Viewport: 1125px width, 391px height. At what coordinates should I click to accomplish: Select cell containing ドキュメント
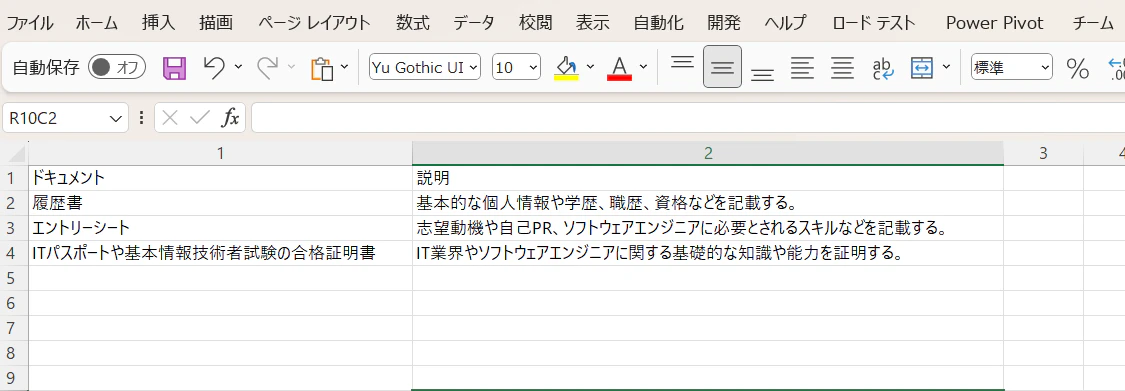pyautogui.click(x=220, y=178)
